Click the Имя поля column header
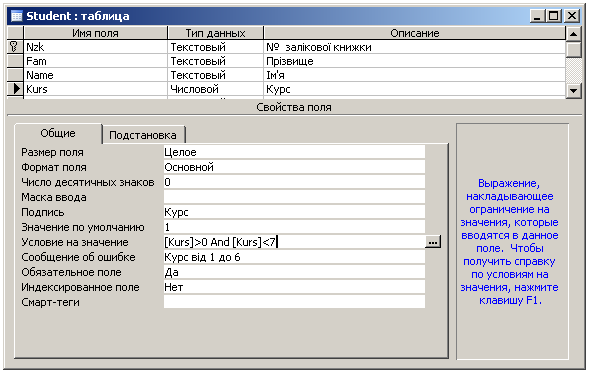This screenshot has width=589, height=373. point(95,33)
